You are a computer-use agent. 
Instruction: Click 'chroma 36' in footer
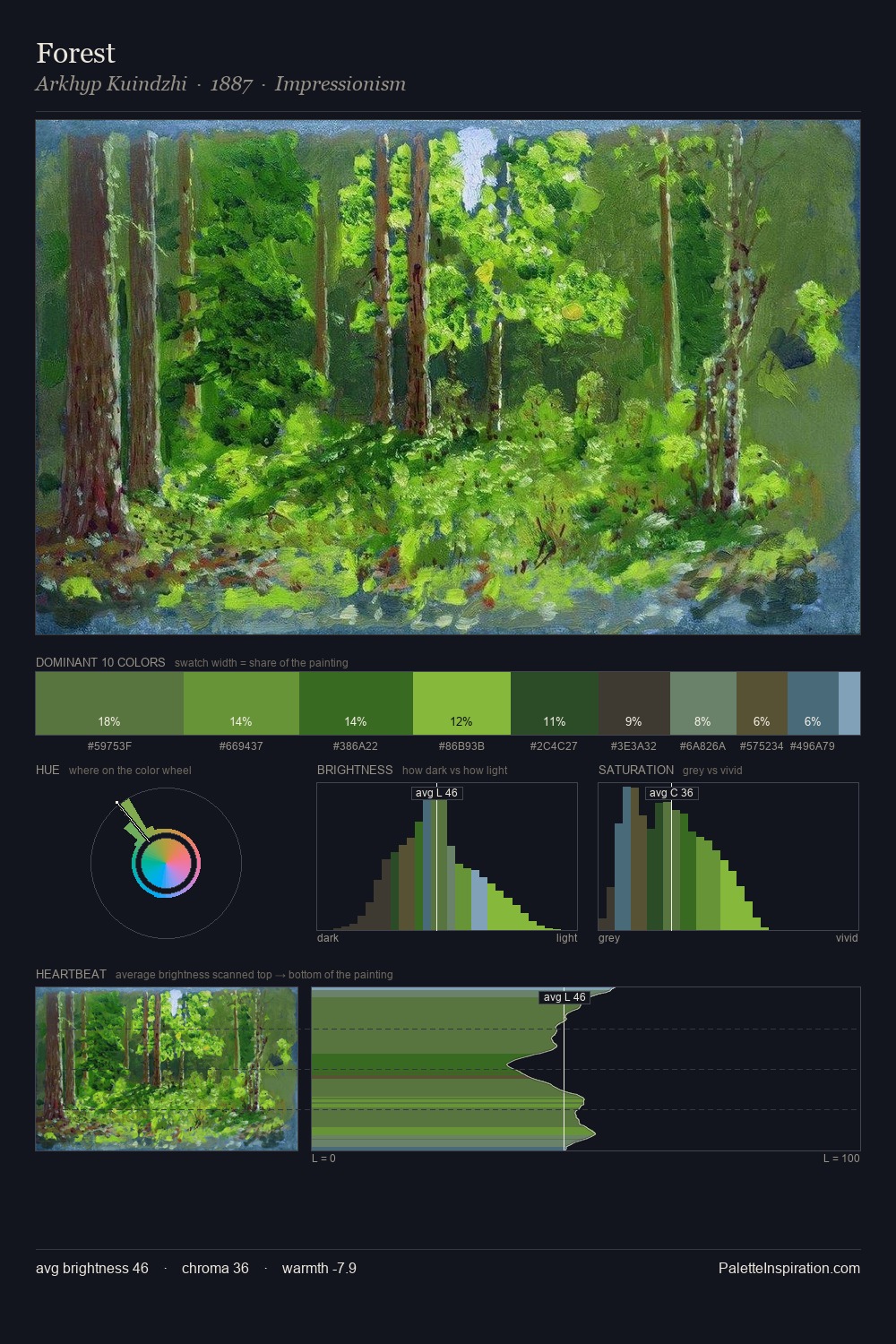215,1268
